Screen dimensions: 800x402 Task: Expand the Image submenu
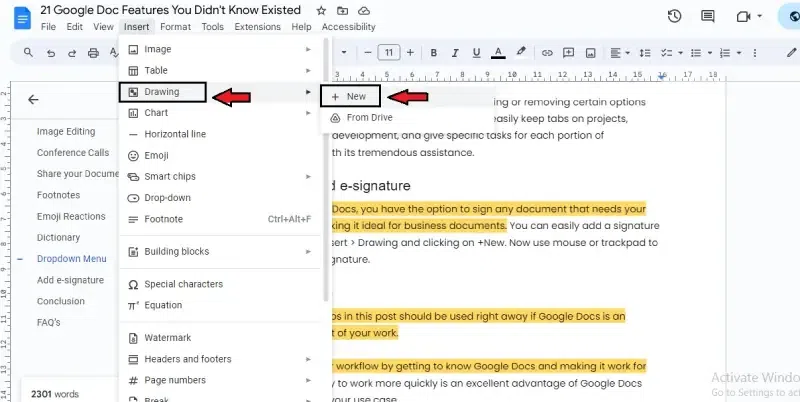click(x=220, y=49)
